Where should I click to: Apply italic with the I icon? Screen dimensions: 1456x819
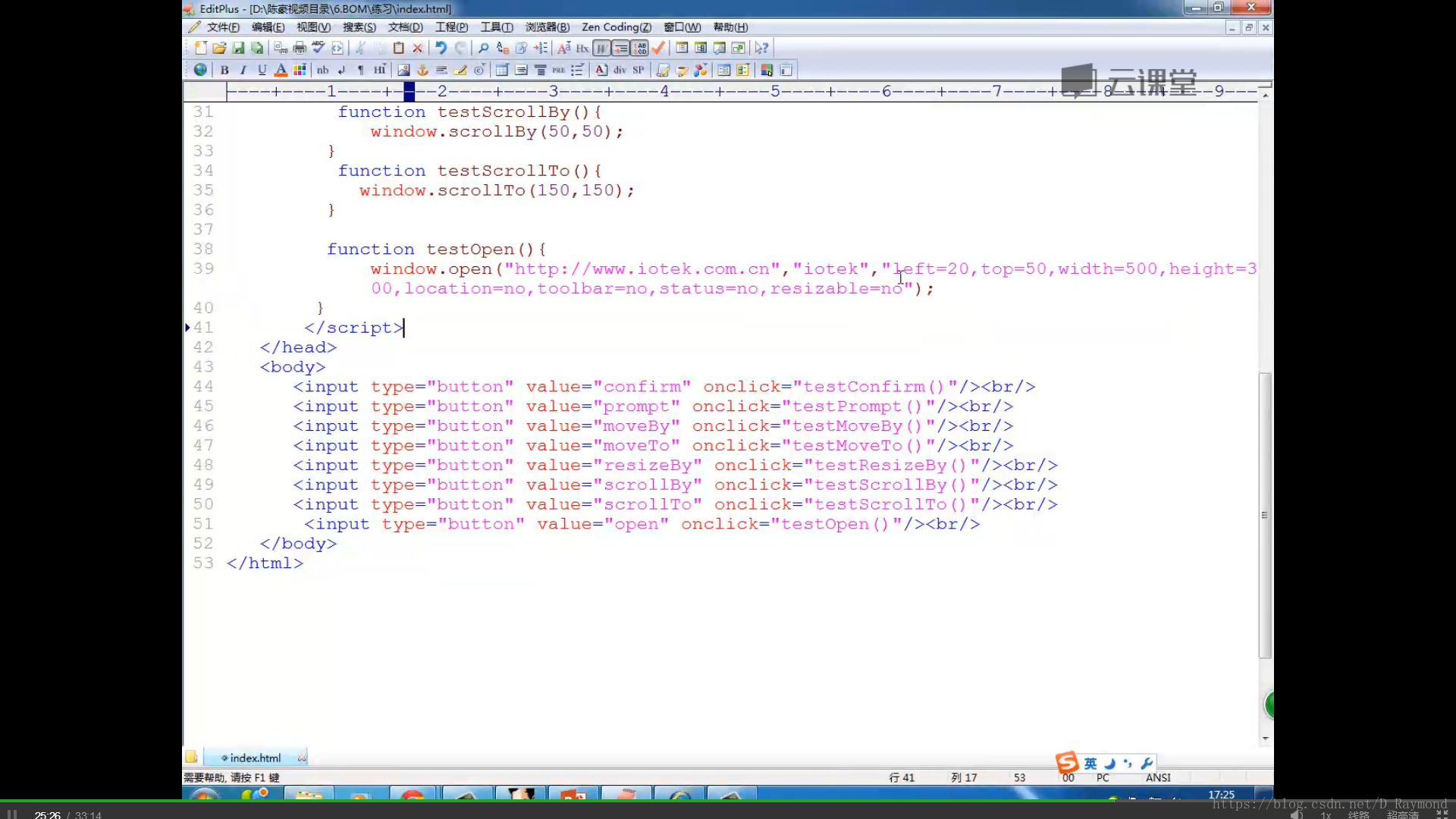click(243, 70)
